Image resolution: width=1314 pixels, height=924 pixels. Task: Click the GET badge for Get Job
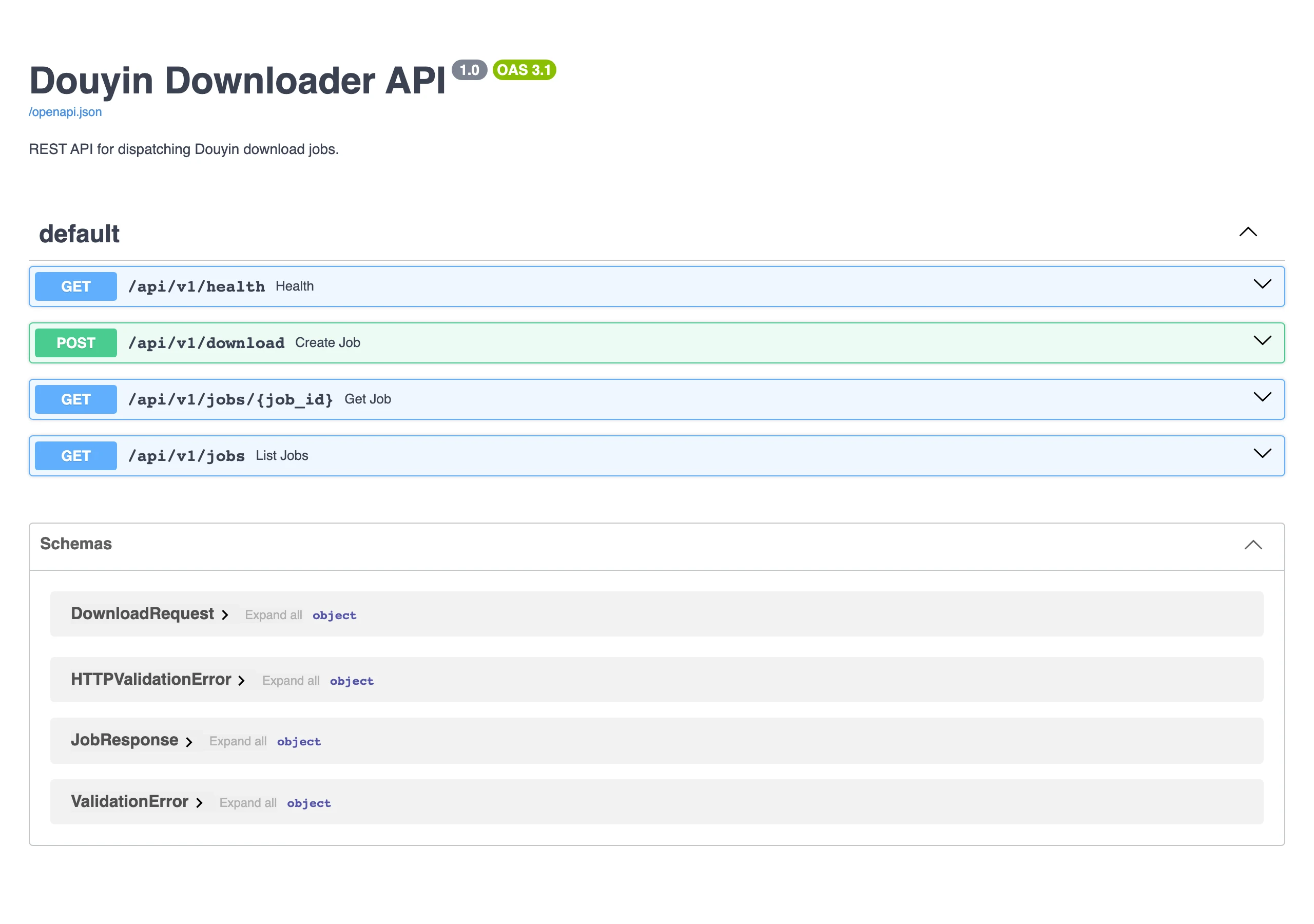coord(76,399)
